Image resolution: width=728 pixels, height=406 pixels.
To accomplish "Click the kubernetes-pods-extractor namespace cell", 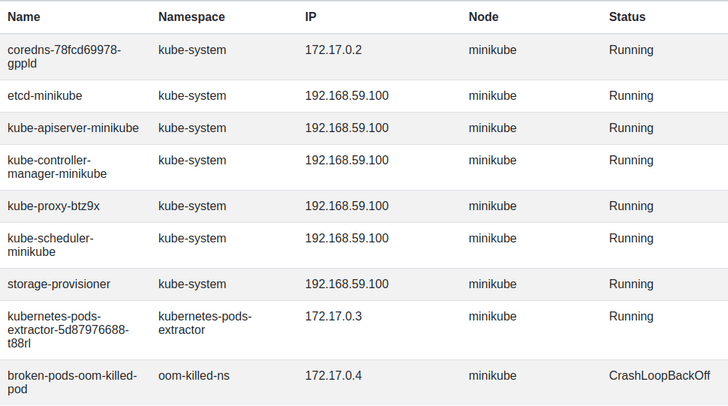I will coord(205,323).
